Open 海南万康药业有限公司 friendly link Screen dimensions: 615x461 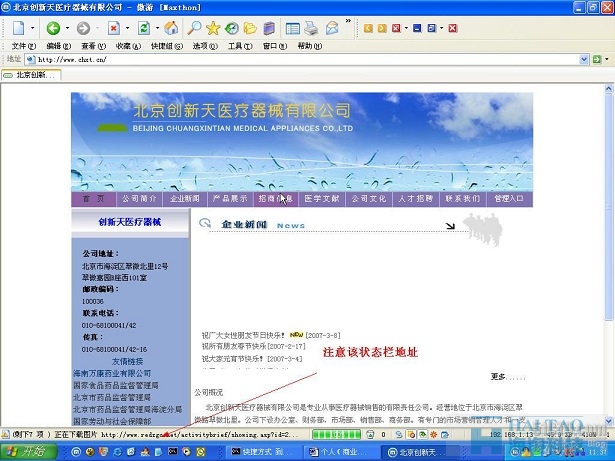[112, 374]
